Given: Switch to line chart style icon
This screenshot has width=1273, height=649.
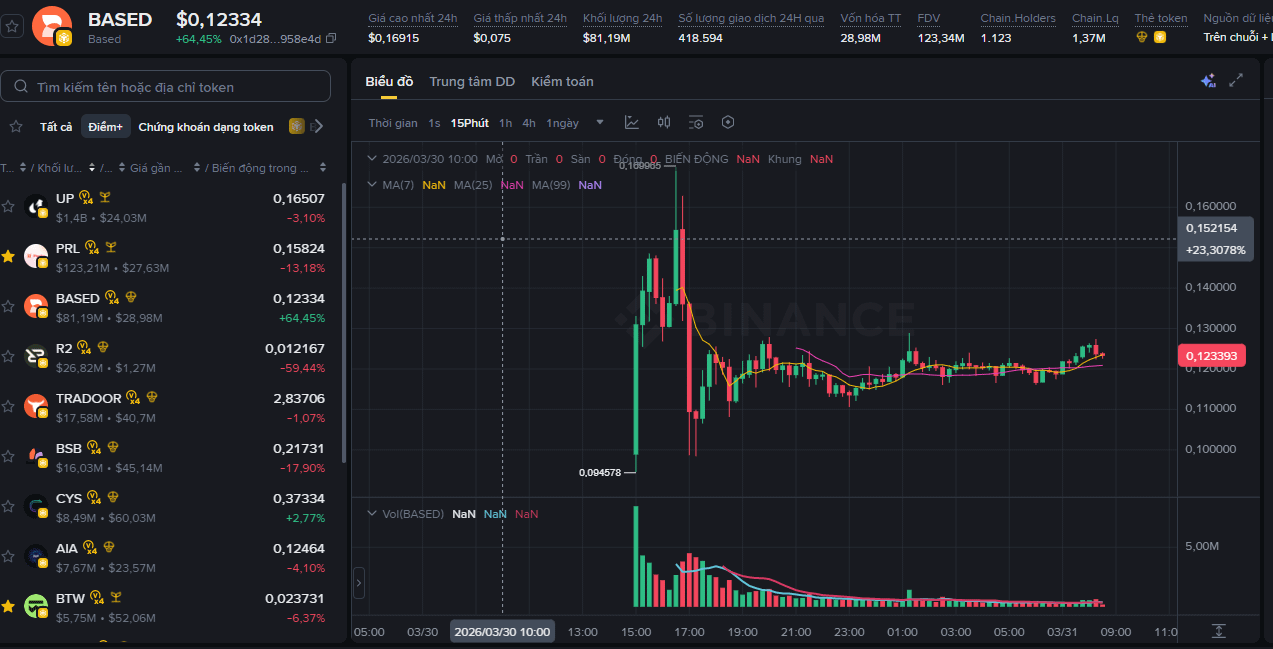Looking at the screenshot, I should coord(632,122).
